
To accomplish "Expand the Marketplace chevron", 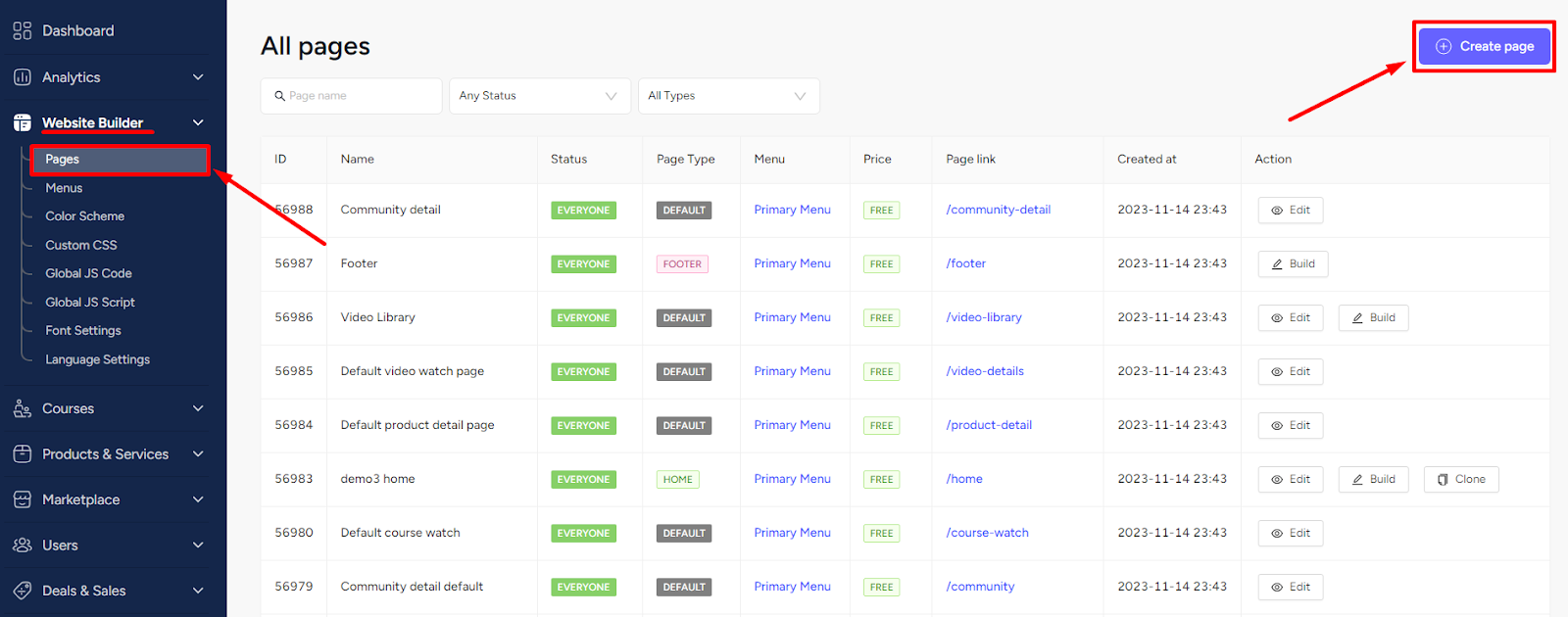I will (198, 499).
